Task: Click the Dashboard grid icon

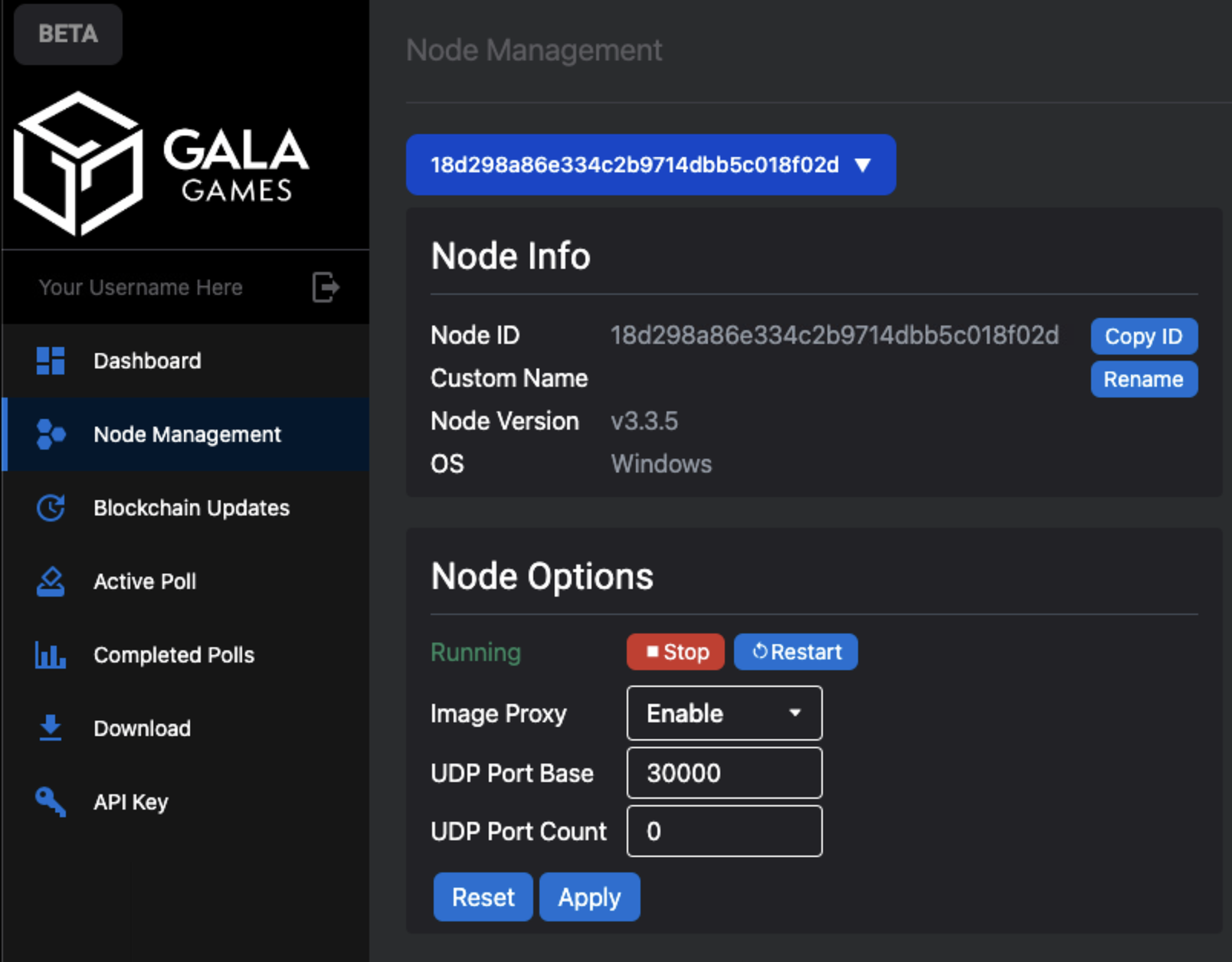Action: (x=51, y=361)
